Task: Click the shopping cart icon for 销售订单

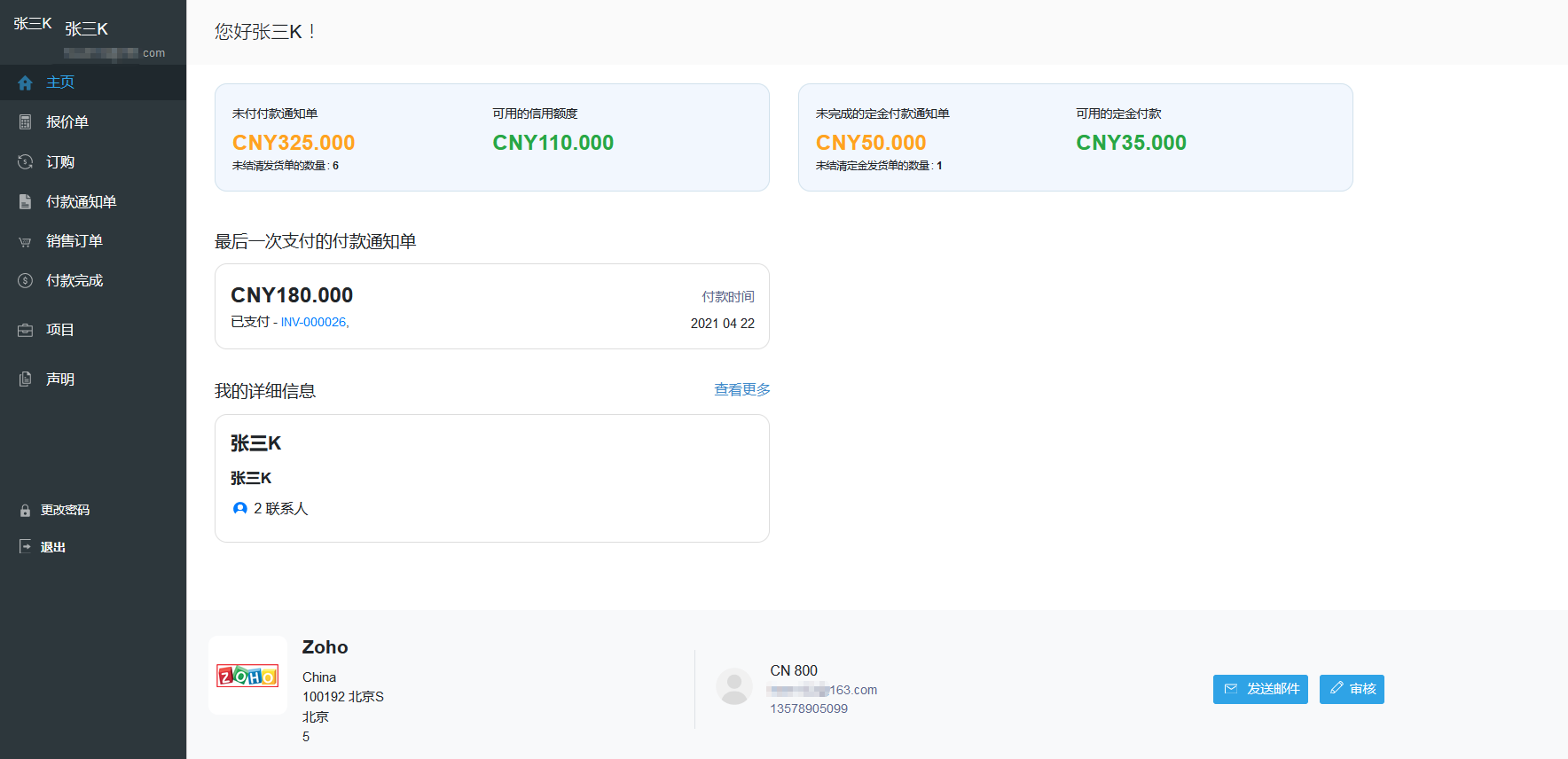Action: (x=25, y=241)
